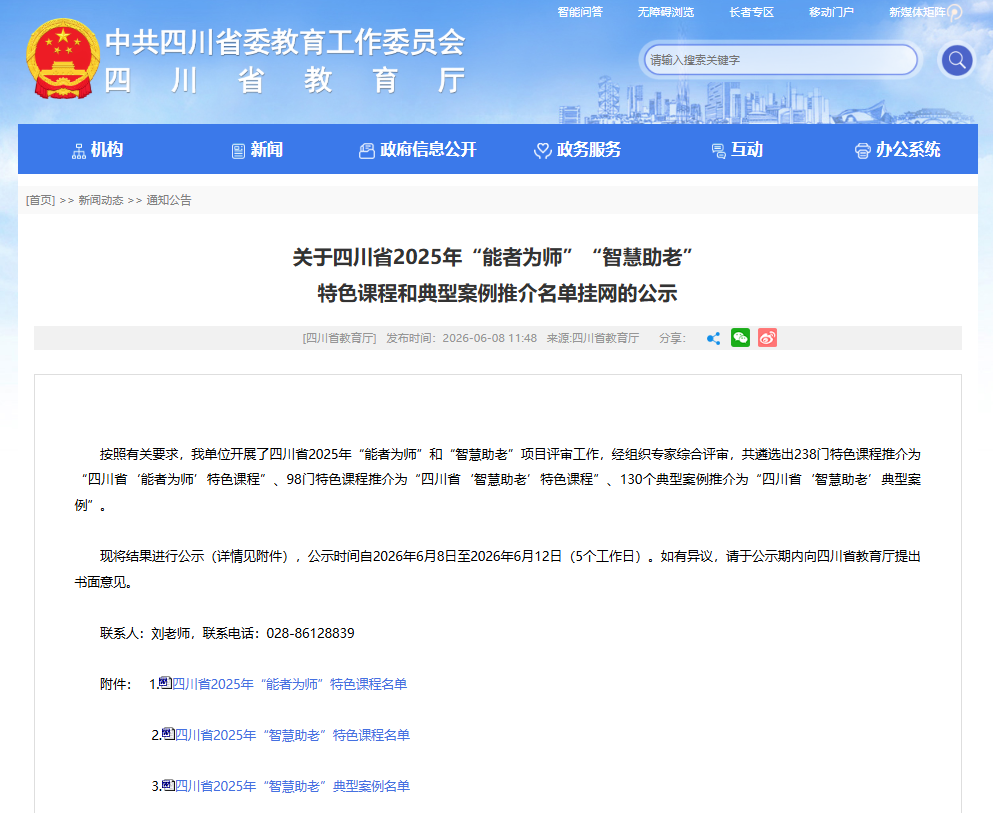Click the 新闻 news document icon
This screenshot has width=993, height=813.
[238, 151]
